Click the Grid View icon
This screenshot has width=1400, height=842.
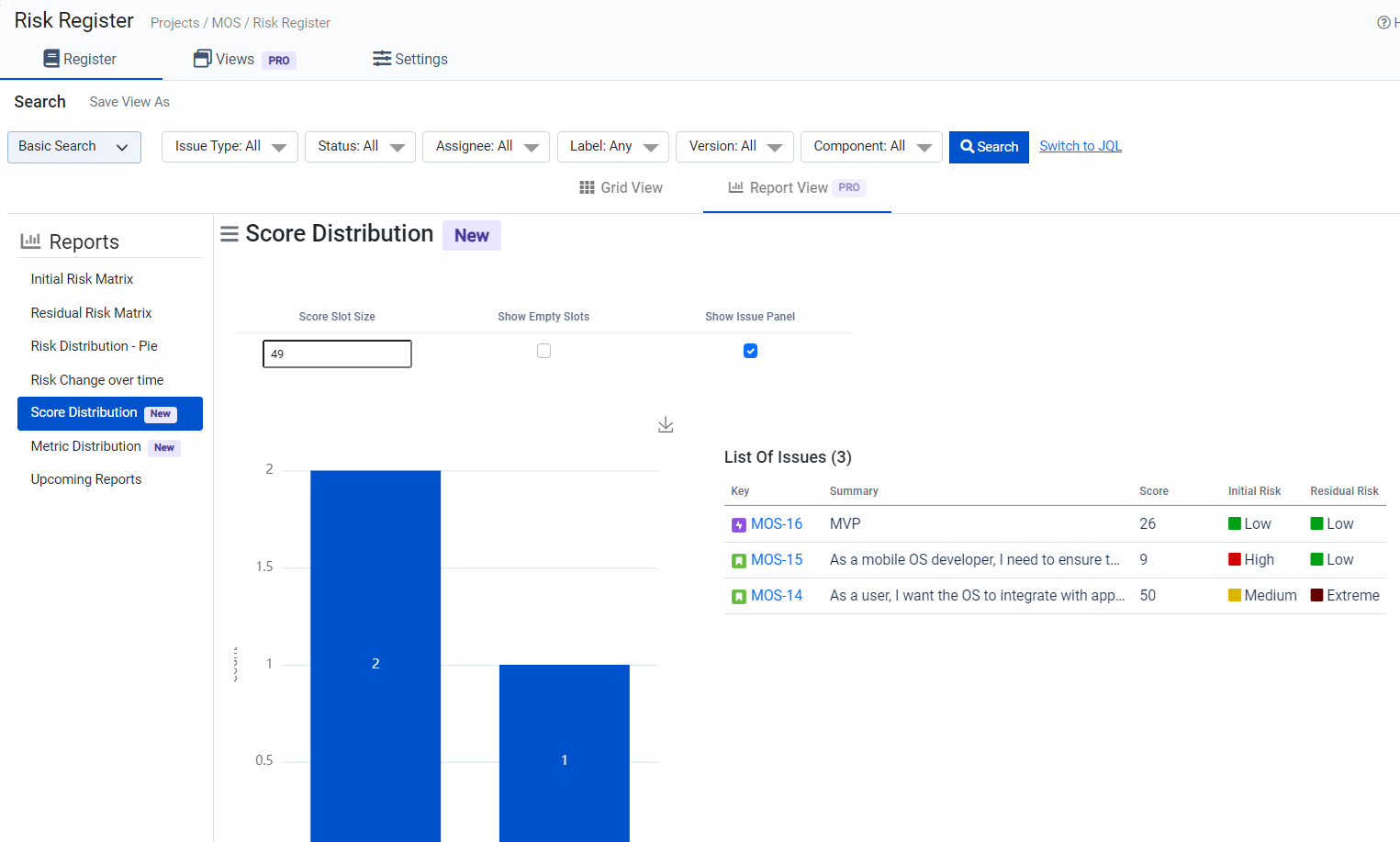point(587,188)
